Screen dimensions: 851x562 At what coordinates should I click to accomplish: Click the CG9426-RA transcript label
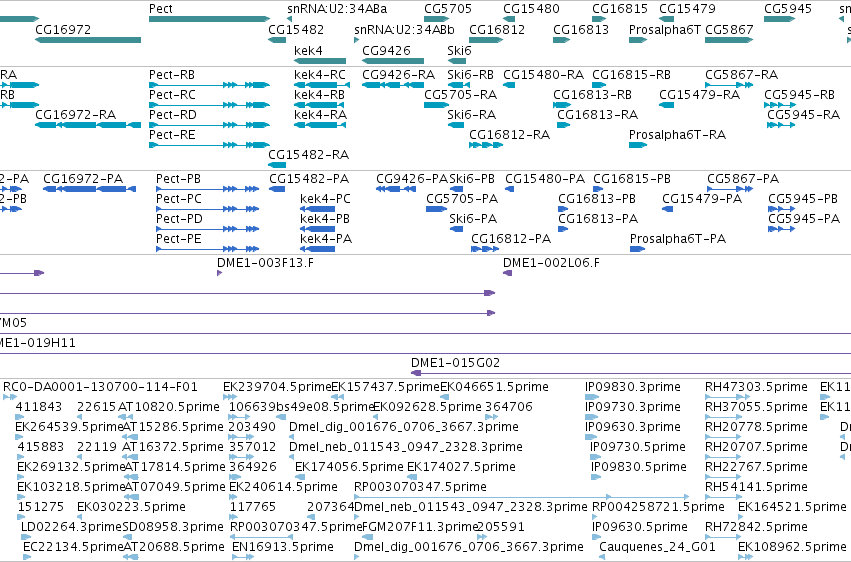(x=398, y=74)
